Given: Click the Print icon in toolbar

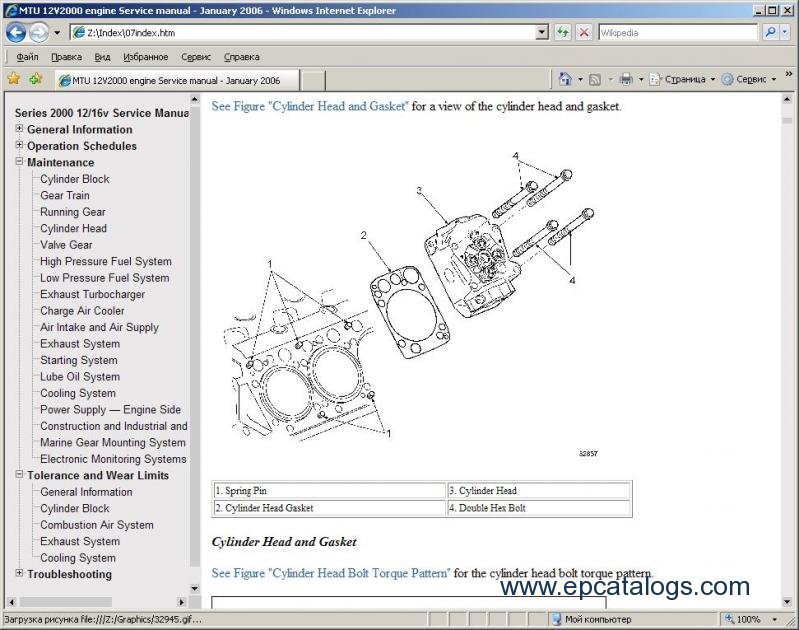Looking at the screenshot, I should pyautogui.click(x=626, y=79).
